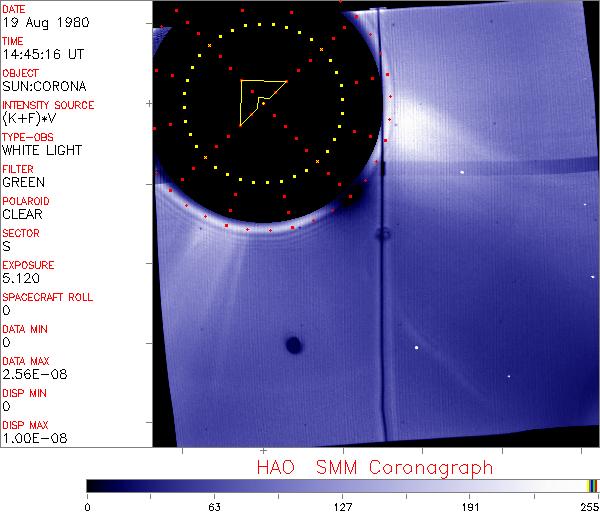The image size is (600, 512).
Task: Click the date value 19 Aug 1980
Action: [37, 22]
